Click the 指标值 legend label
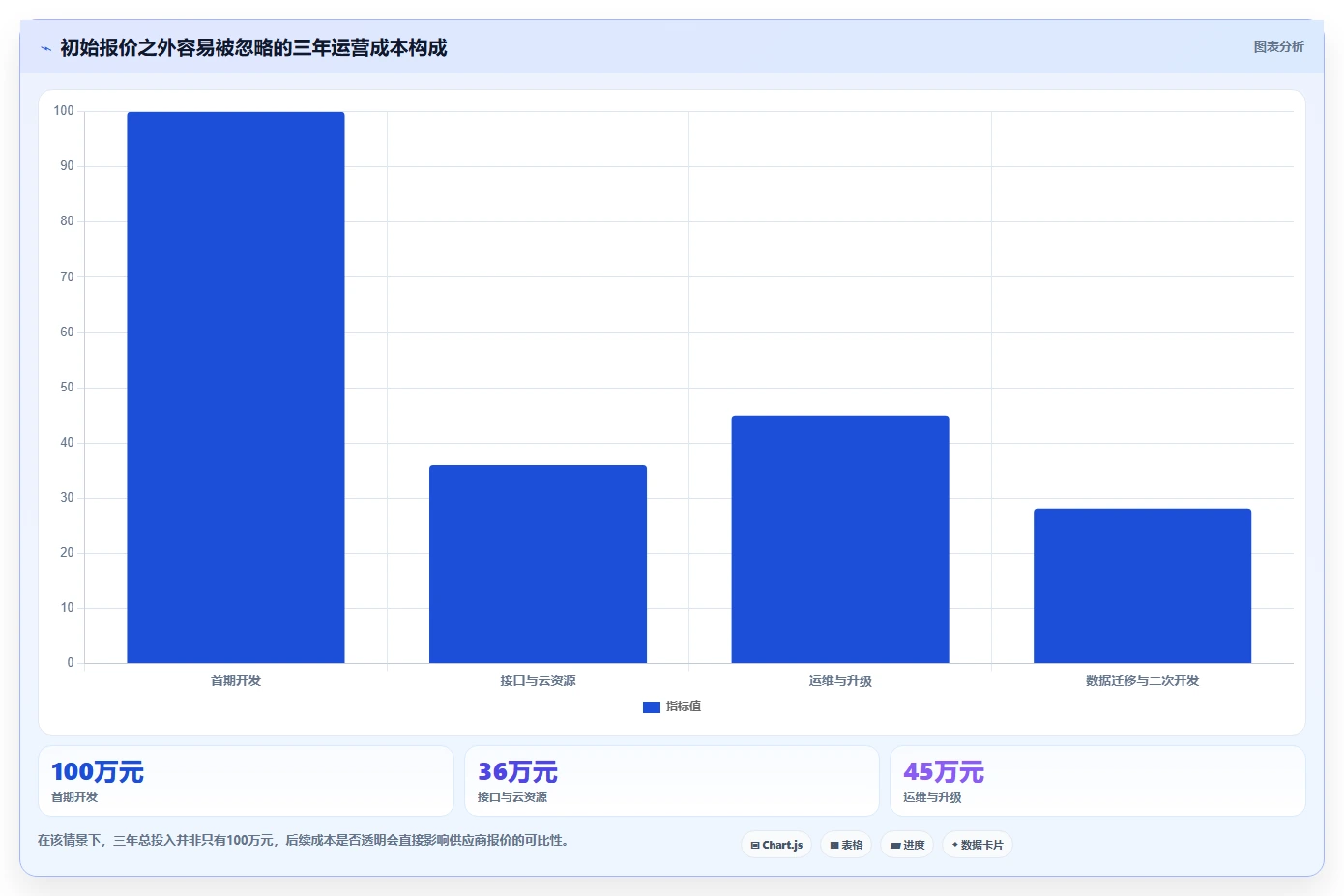The width and height of the screenshot is (1344, 896). click(684, 707)
